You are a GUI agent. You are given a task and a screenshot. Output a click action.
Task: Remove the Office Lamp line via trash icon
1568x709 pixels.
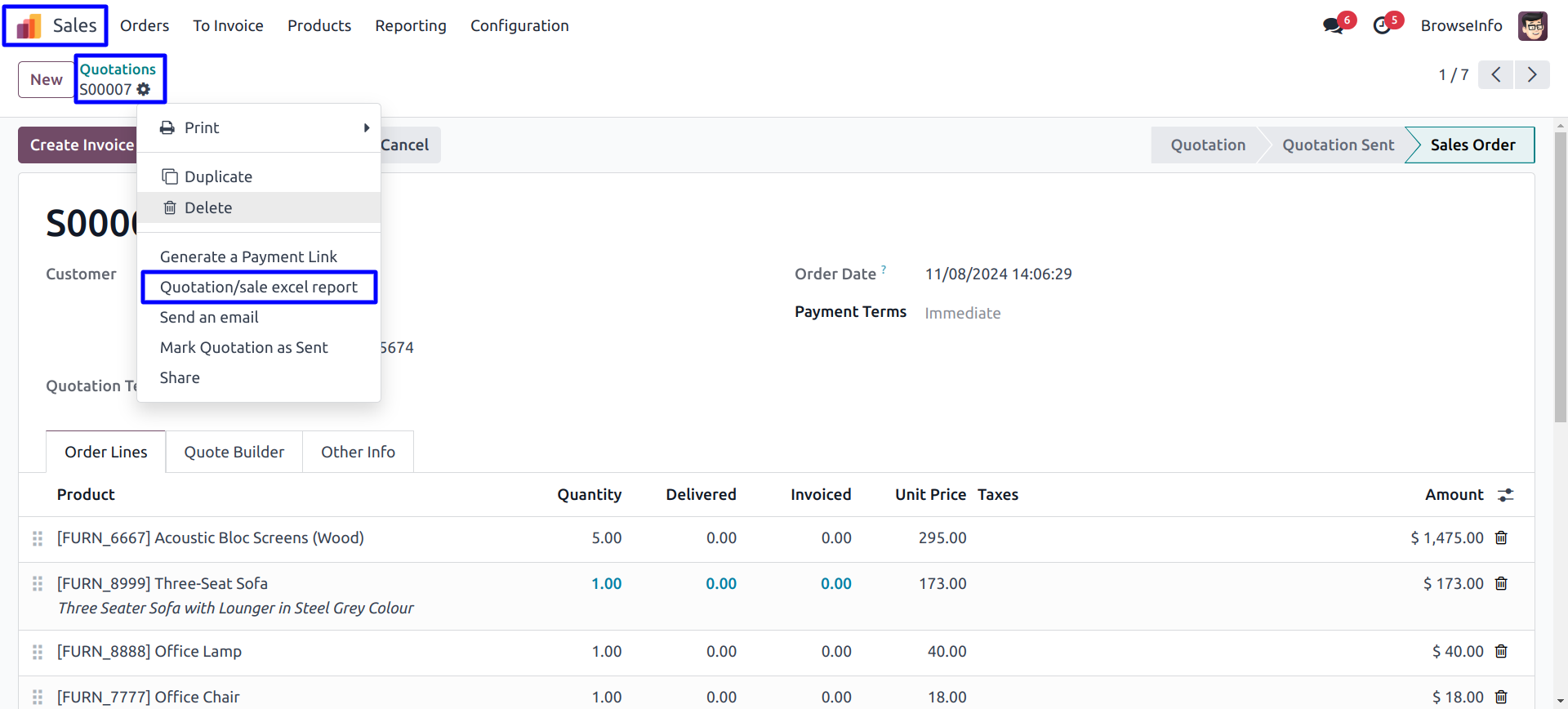click(x=1501, y=651)
